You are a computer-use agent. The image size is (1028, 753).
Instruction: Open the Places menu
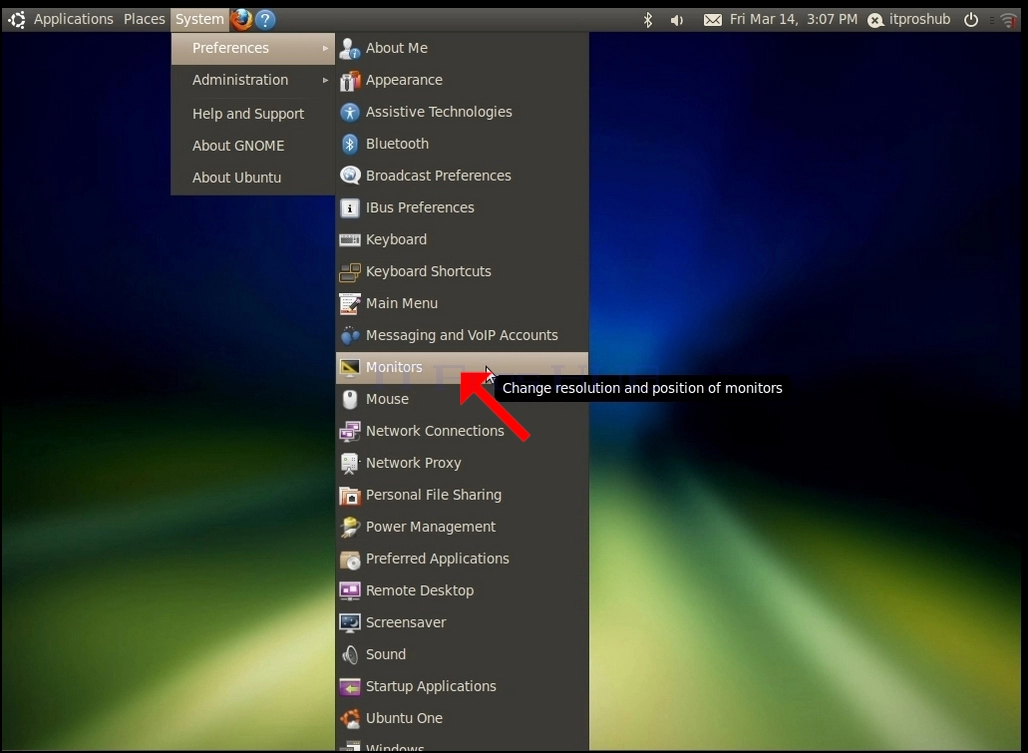[x=144, y=19]
